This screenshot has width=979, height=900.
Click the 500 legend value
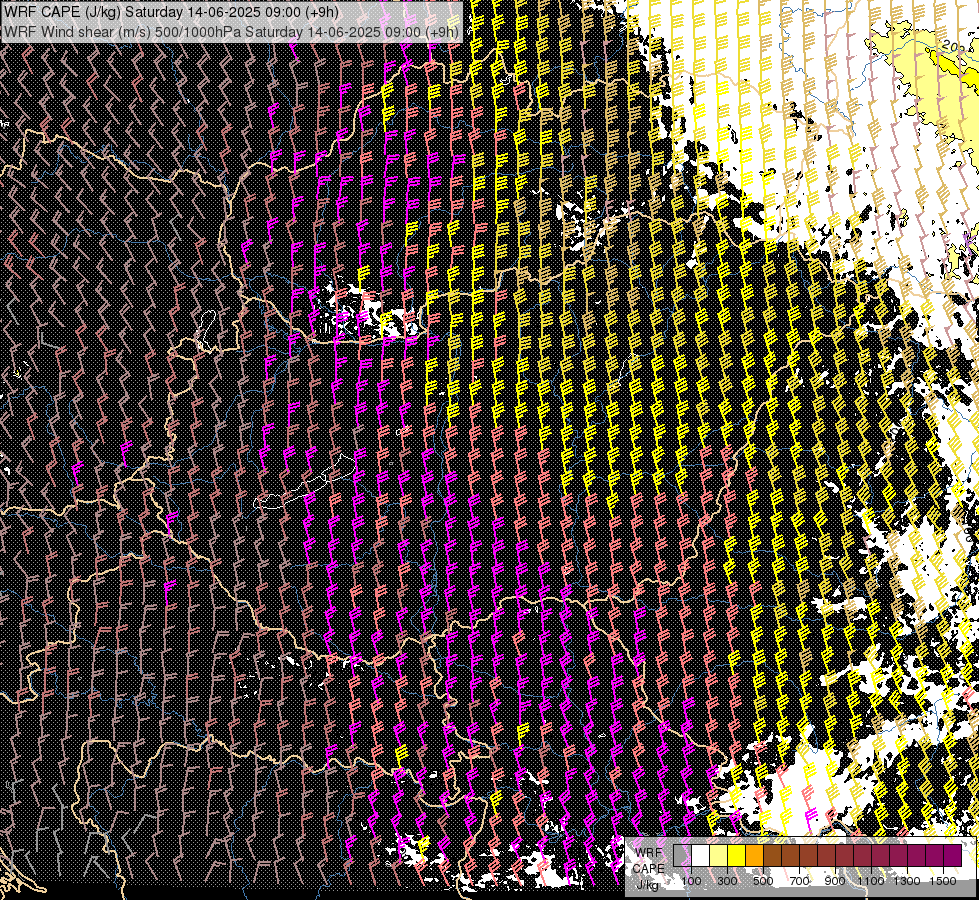[x=763, y=881]
